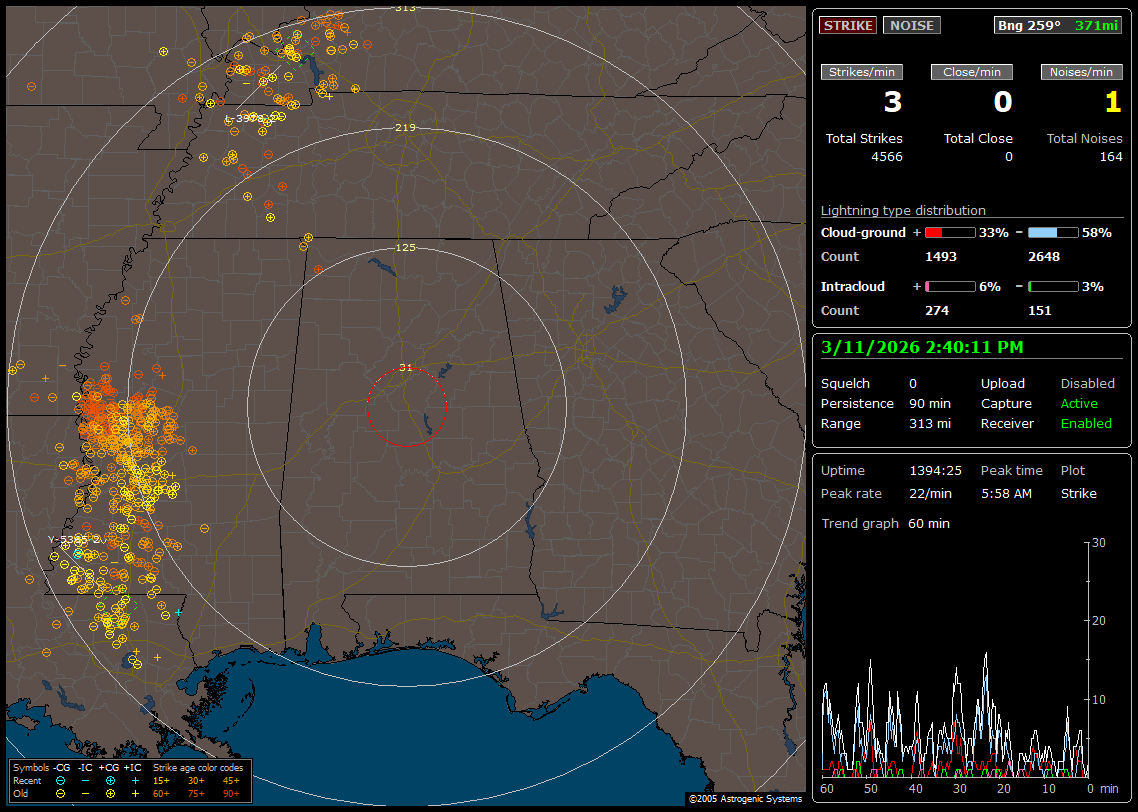Click the date and time display
This screenshot has height=812, width=1138.
922,347
